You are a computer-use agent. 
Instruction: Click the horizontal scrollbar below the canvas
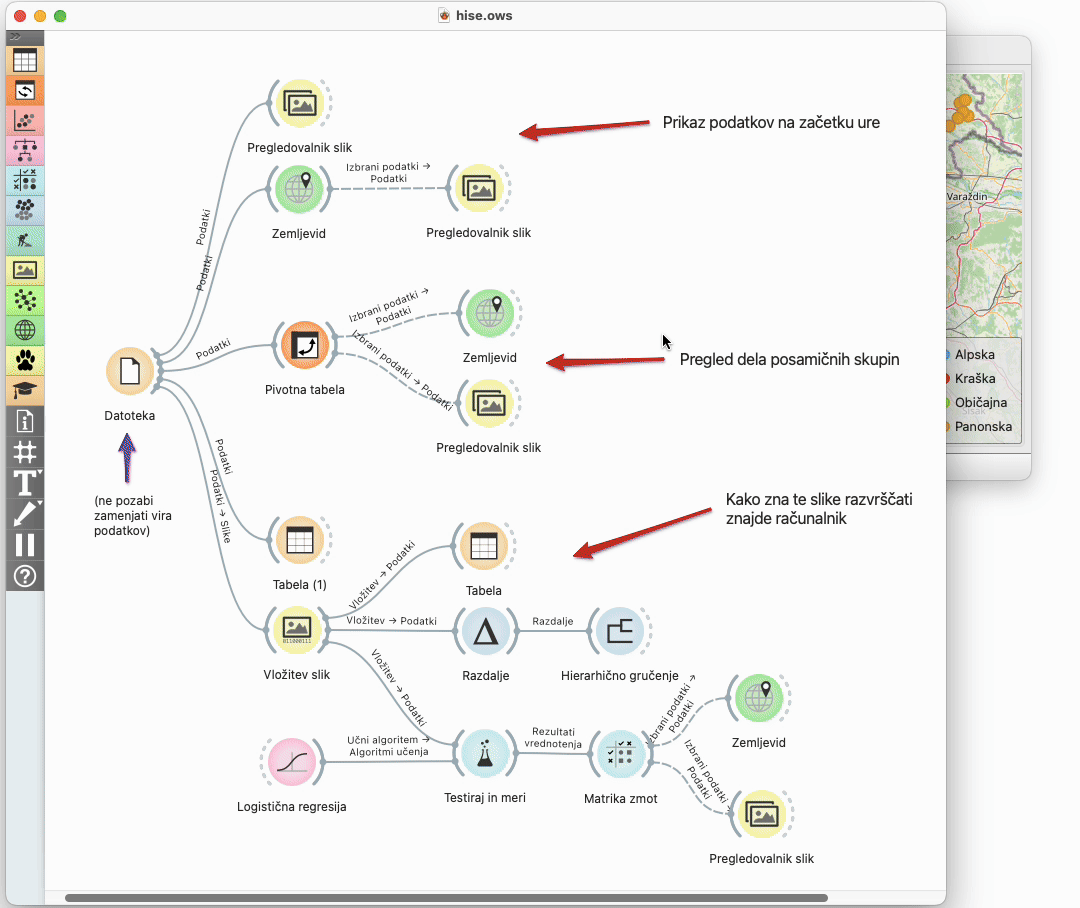point(445,898)
